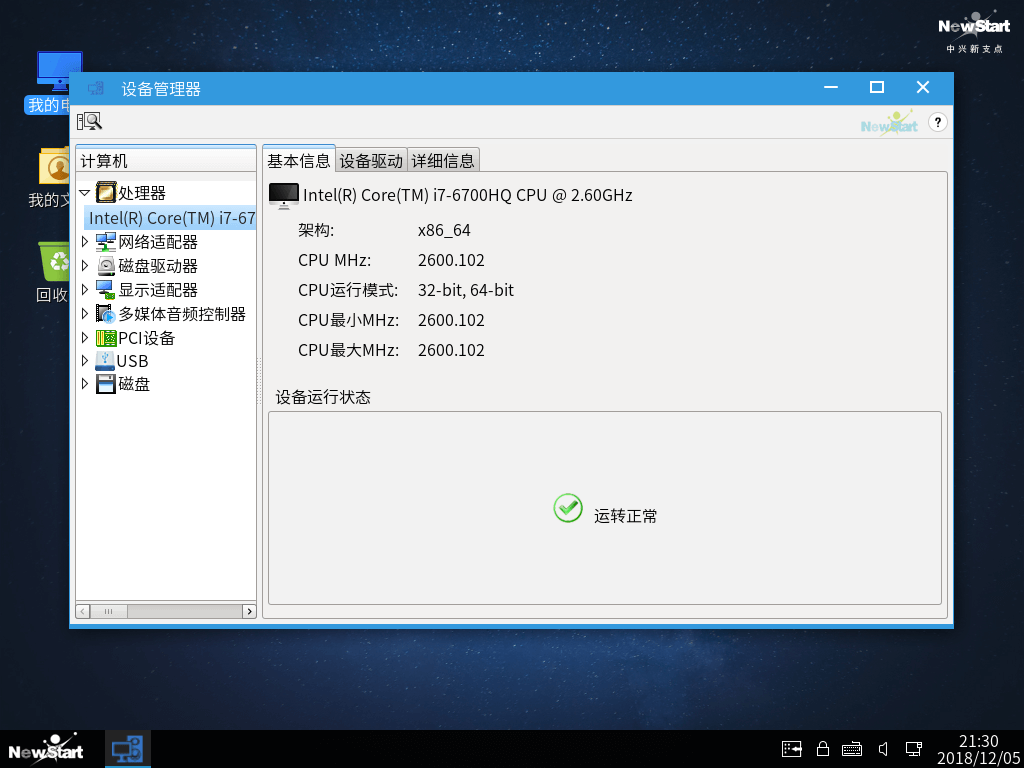The image size is (1024, 768).
Task: Click the 显示适配器 display adapter icon
Action: coord(106,290)
